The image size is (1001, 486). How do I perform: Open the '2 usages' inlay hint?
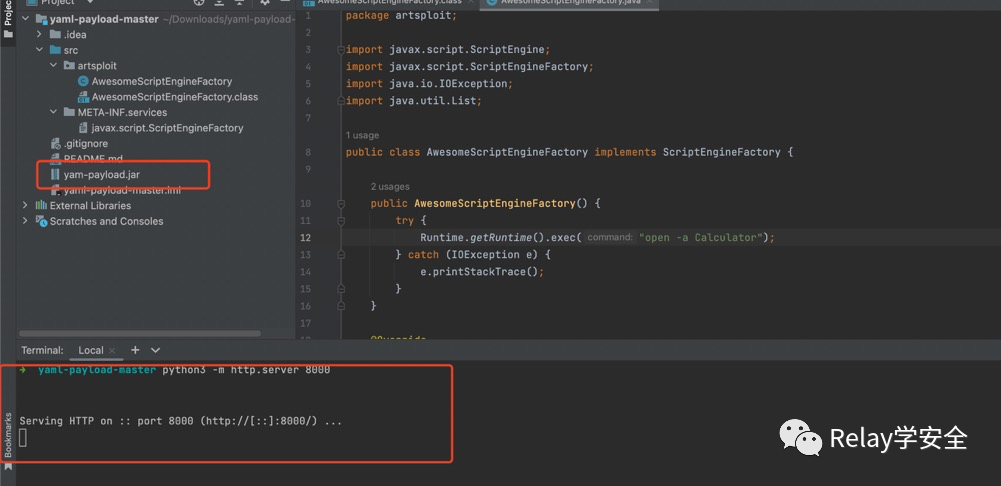(390, 186)
